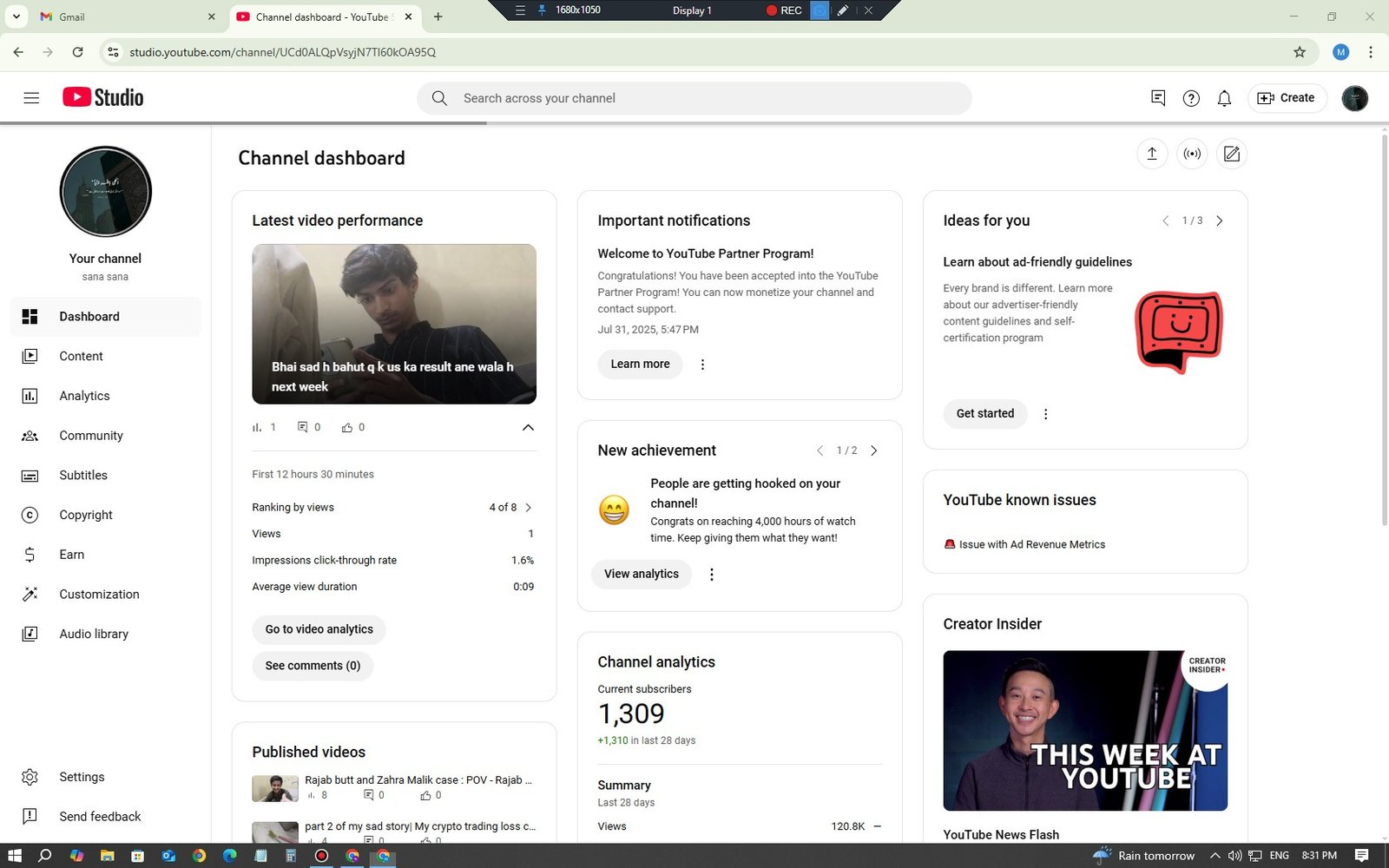Viewport: 1389px width, 868px height.
Task: Open Windows taskbar search
Action: (45, 856)
